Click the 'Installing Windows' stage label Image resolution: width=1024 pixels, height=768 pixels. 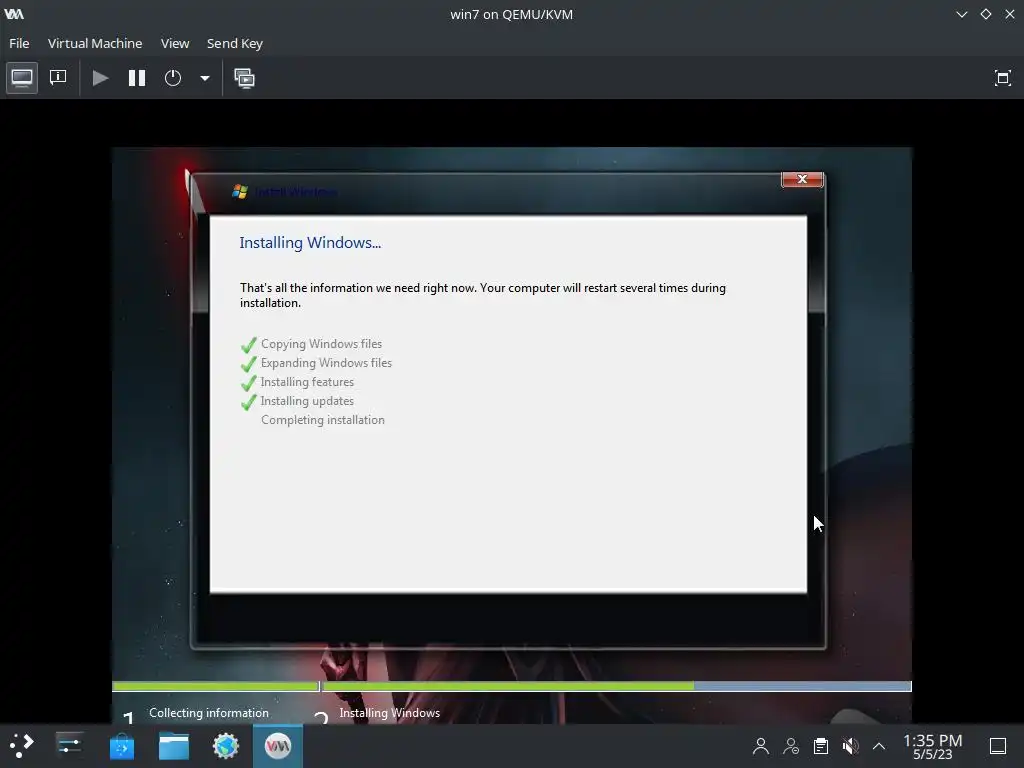point(389,712)
